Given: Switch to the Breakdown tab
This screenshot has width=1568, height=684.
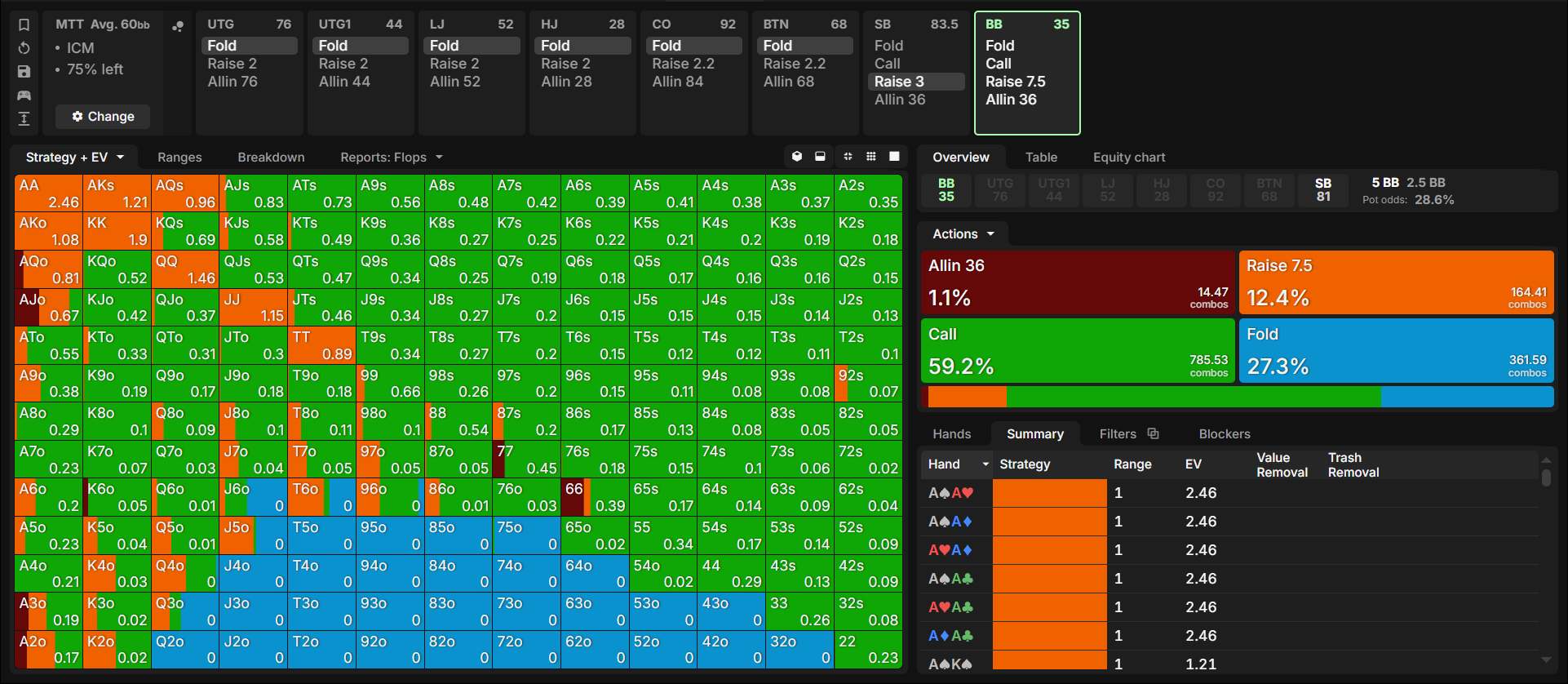Looking at the screenshot, I should pos(271,158).
